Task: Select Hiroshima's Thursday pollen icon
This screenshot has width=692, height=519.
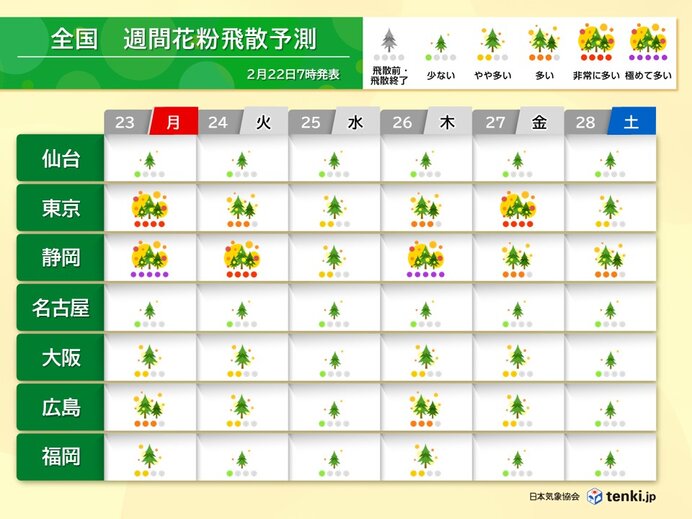Action: 425,406
